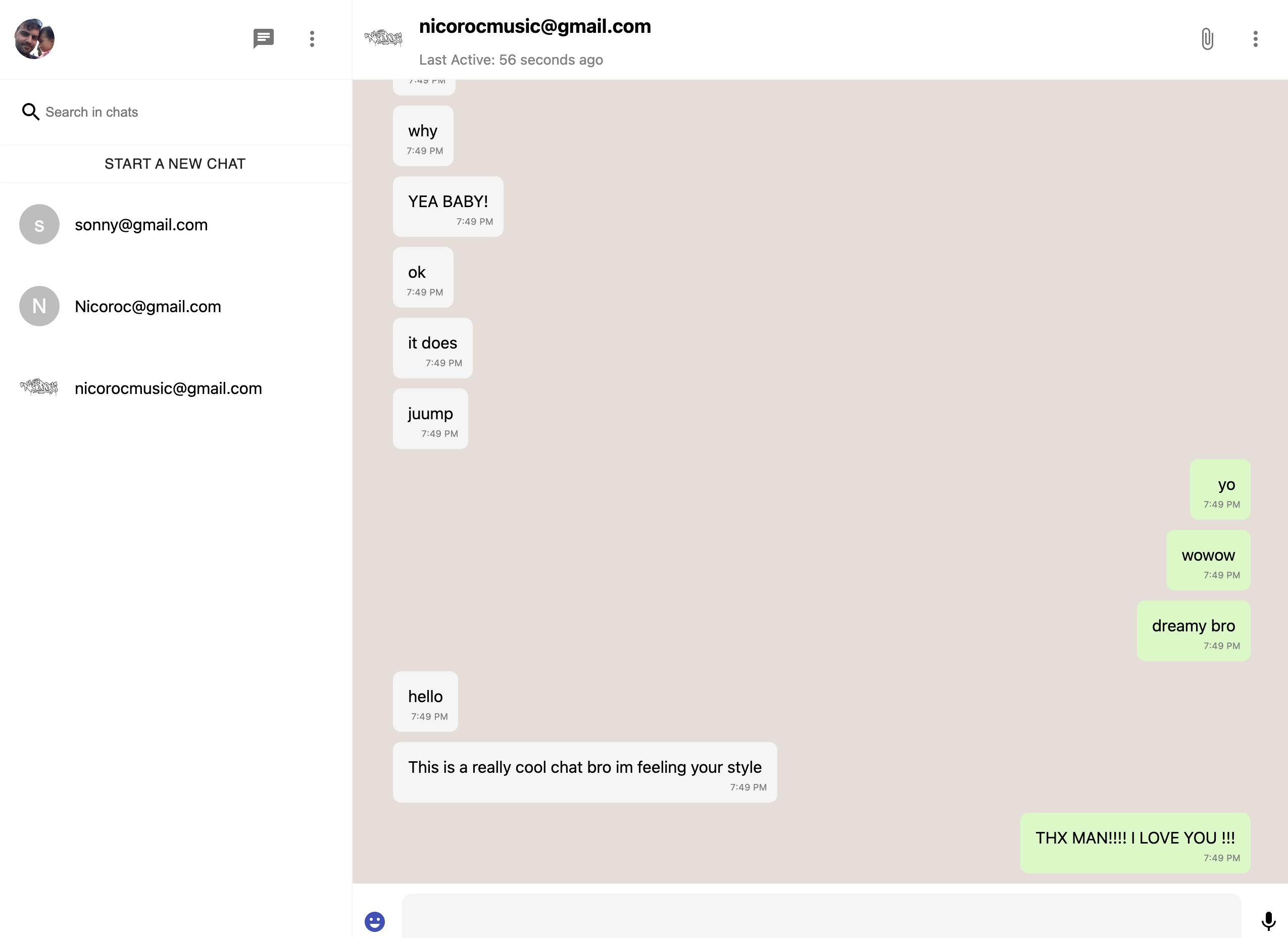Screen dimensions: 1288x938
Task: Click your profile picture avatar
Action: pos(34,38)
